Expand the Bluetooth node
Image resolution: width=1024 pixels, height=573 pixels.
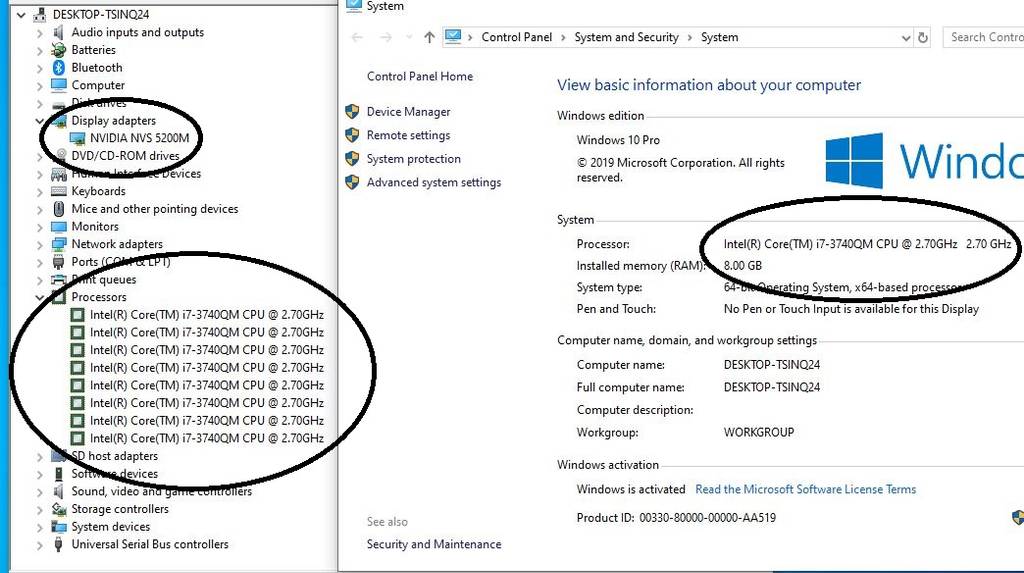click(x=40, y=68)
